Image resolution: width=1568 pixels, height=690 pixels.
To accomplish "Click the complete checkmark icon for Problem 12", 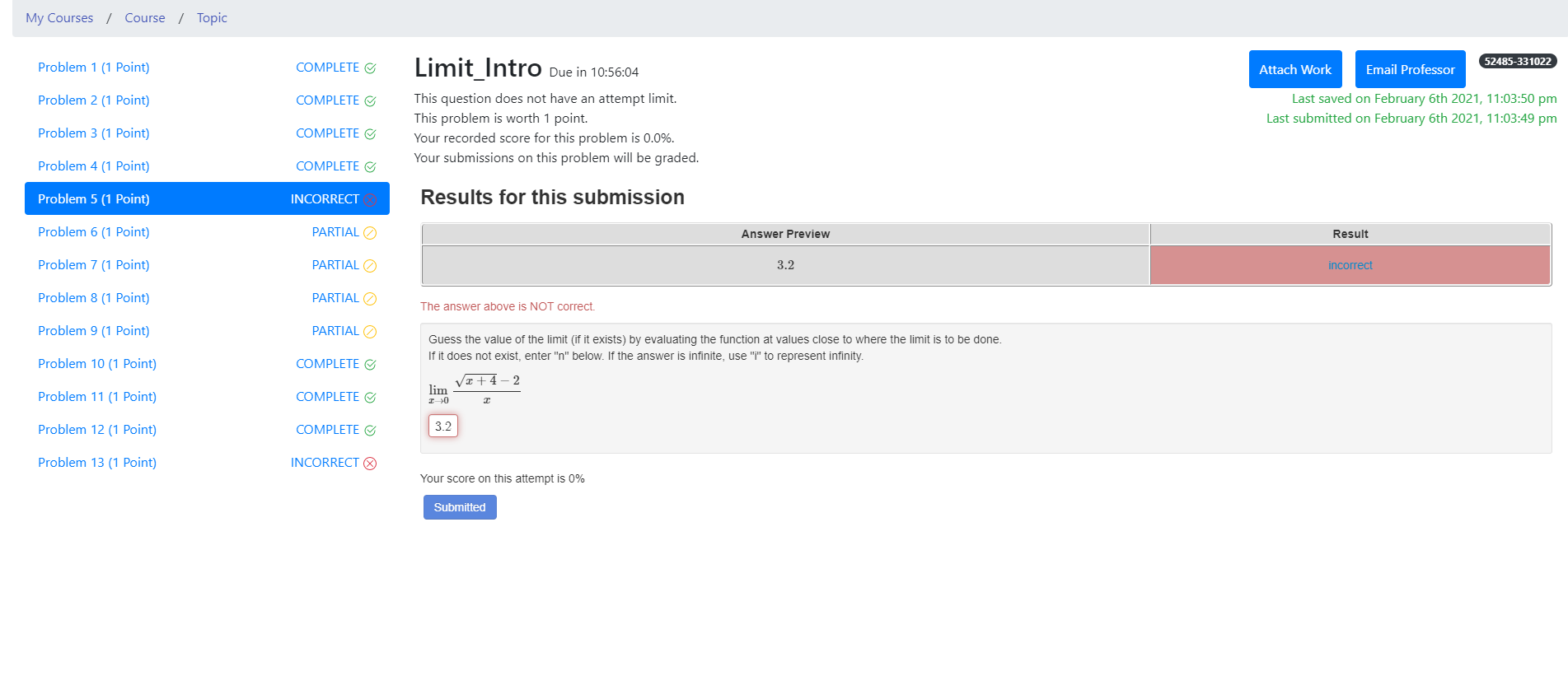I will (x=370, y=431).
